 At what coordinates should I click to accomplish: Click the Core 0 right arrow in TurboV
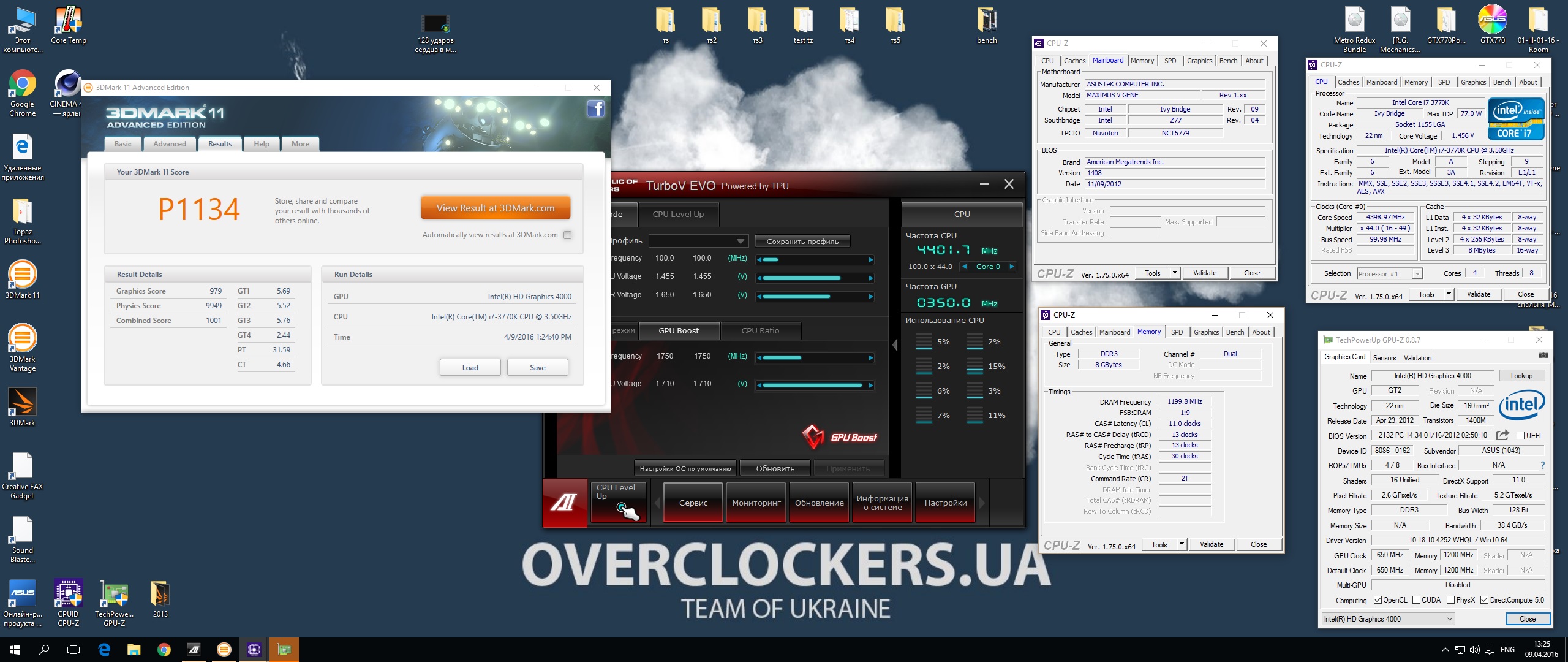pyautogui.click(x=1012, y=267)
